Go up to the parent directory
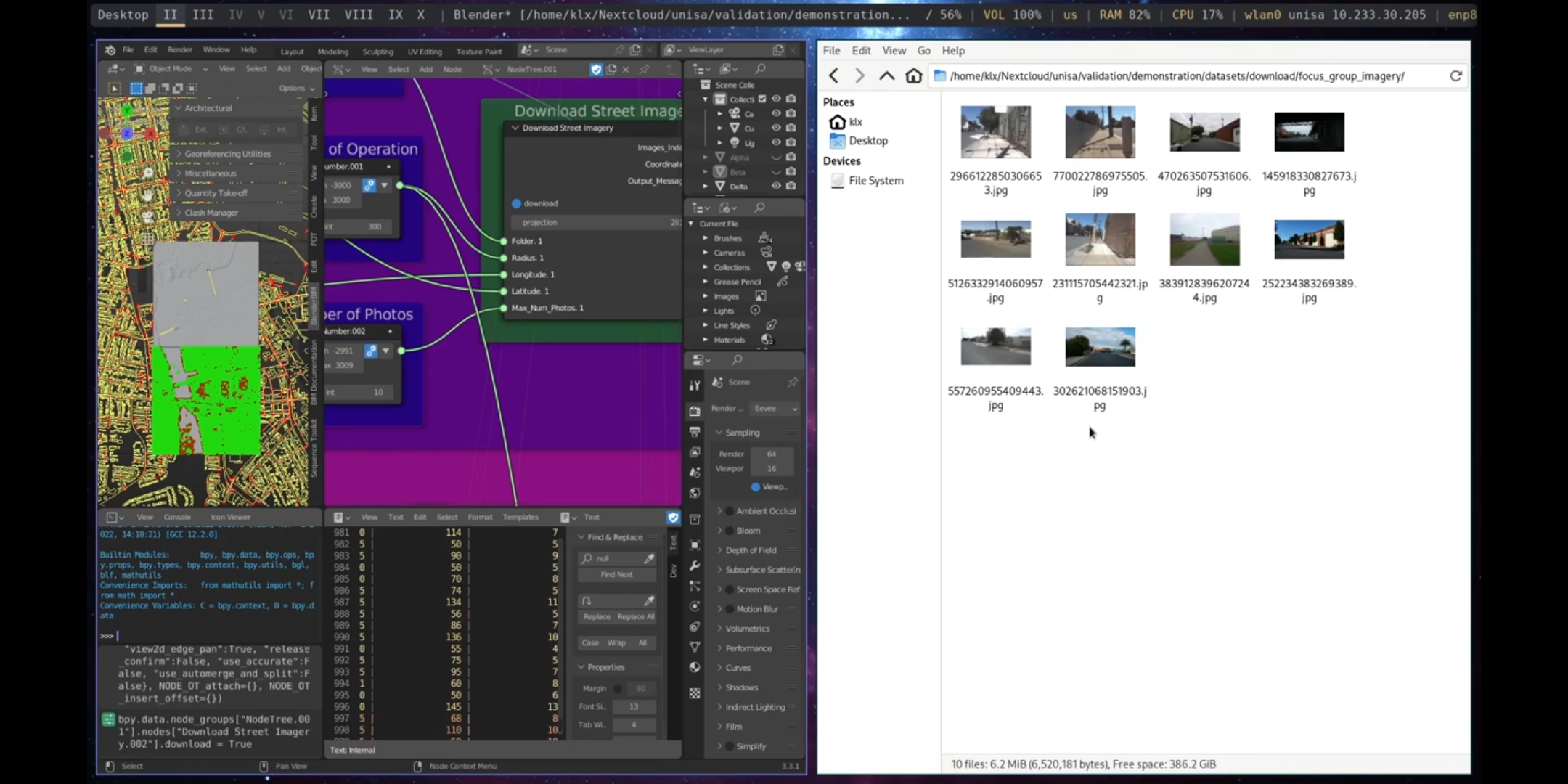 (886, 75)
